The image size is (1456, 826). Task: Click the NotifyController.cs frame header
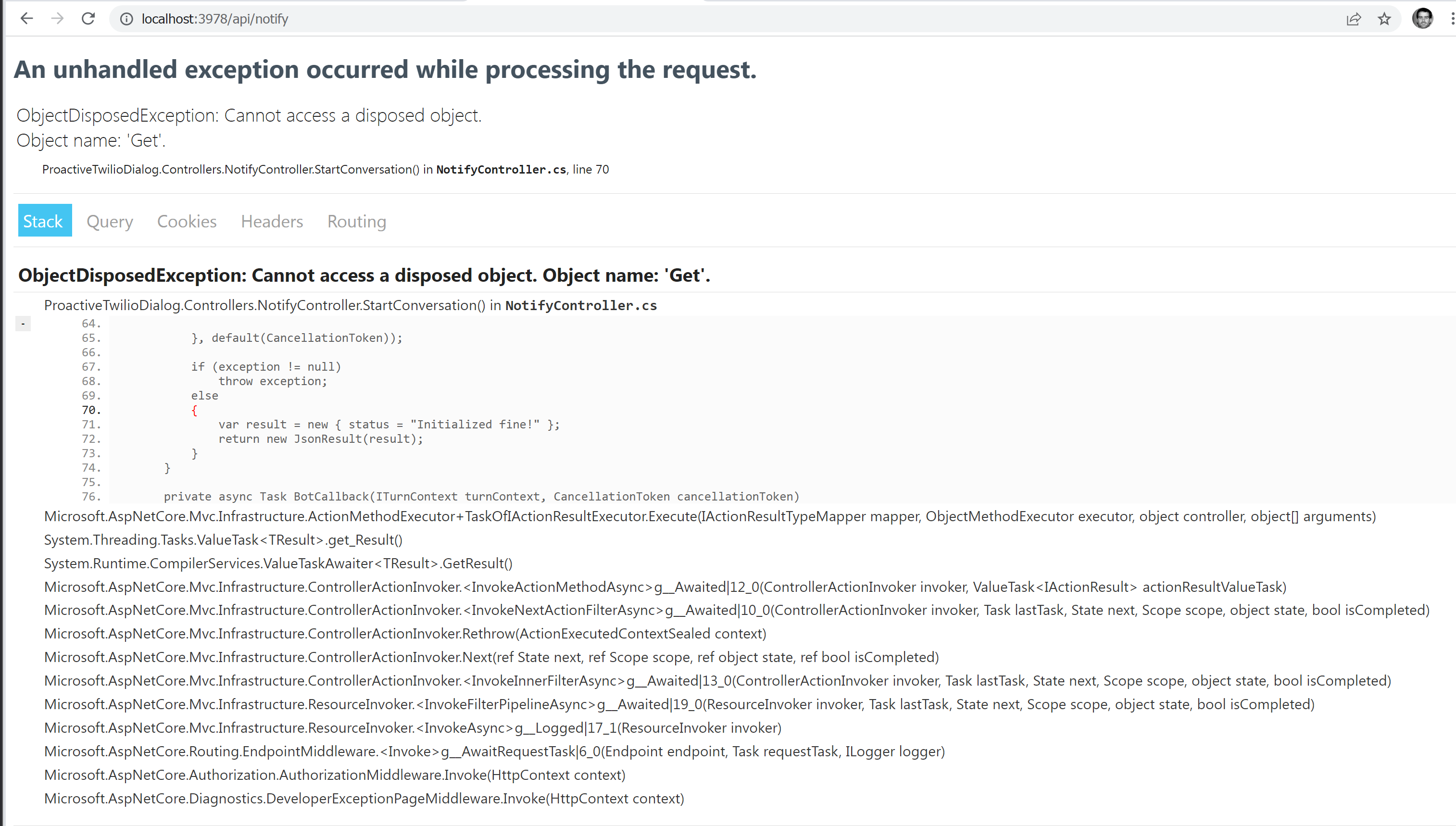pyautogui.click(x=351, y=305)
